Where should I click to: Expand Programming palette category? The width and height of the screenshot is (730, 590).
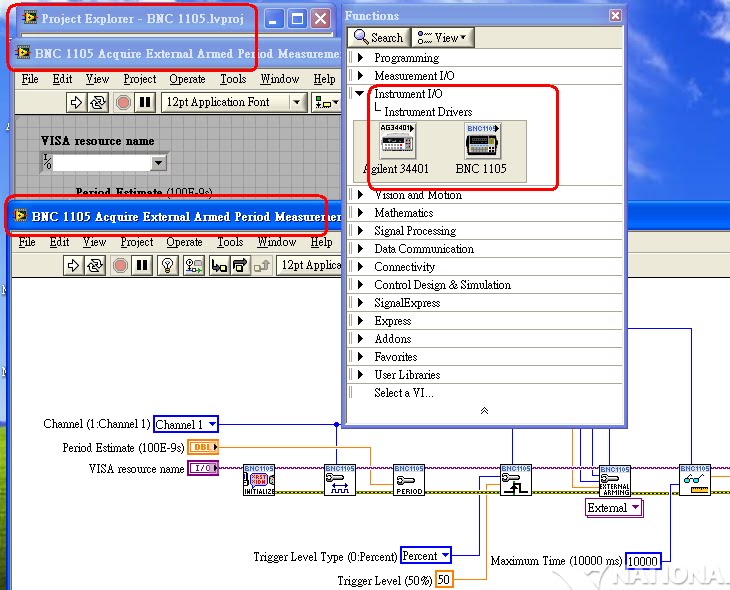[x=360, y=58]
